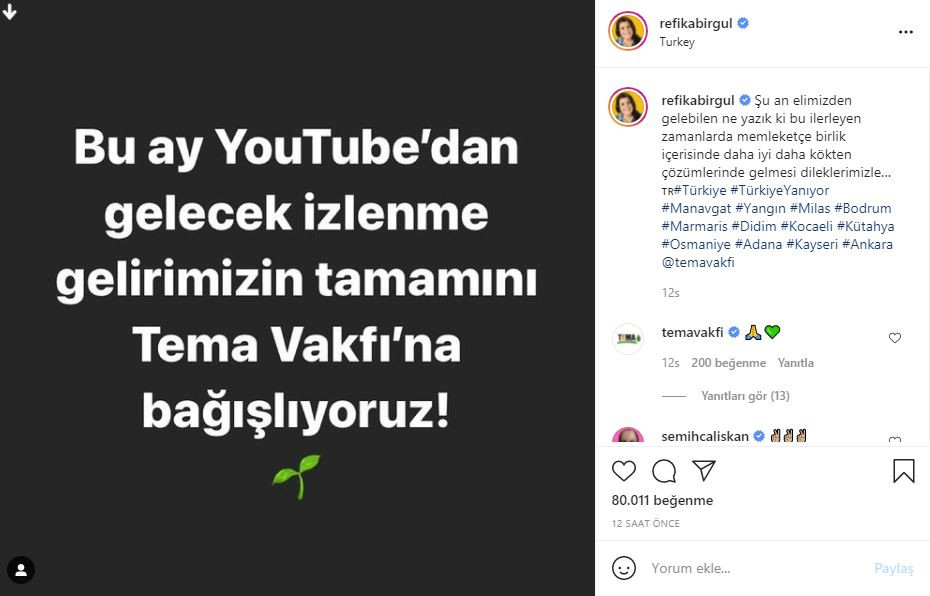Reply to temavakfi via Yanıtla
The image size is (930, 596).
coord(795,362)
